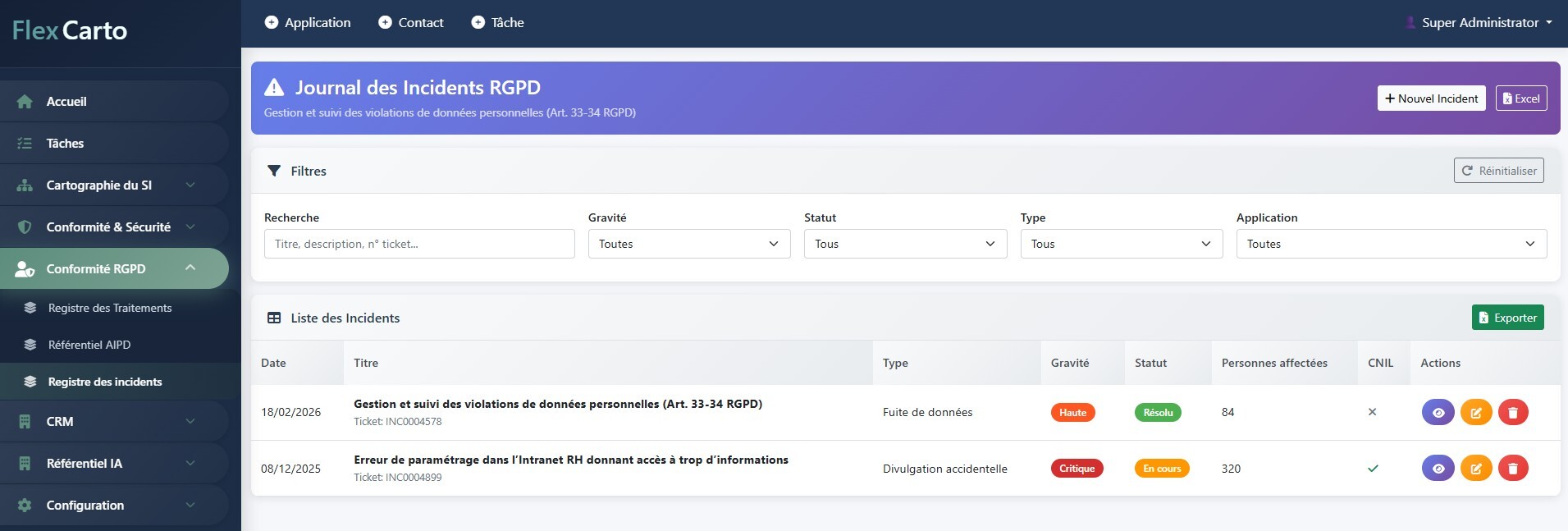View incident INC0004899 with eye icon
This screenshot has height=531, width=1568.
click(x=1438, y=469)
